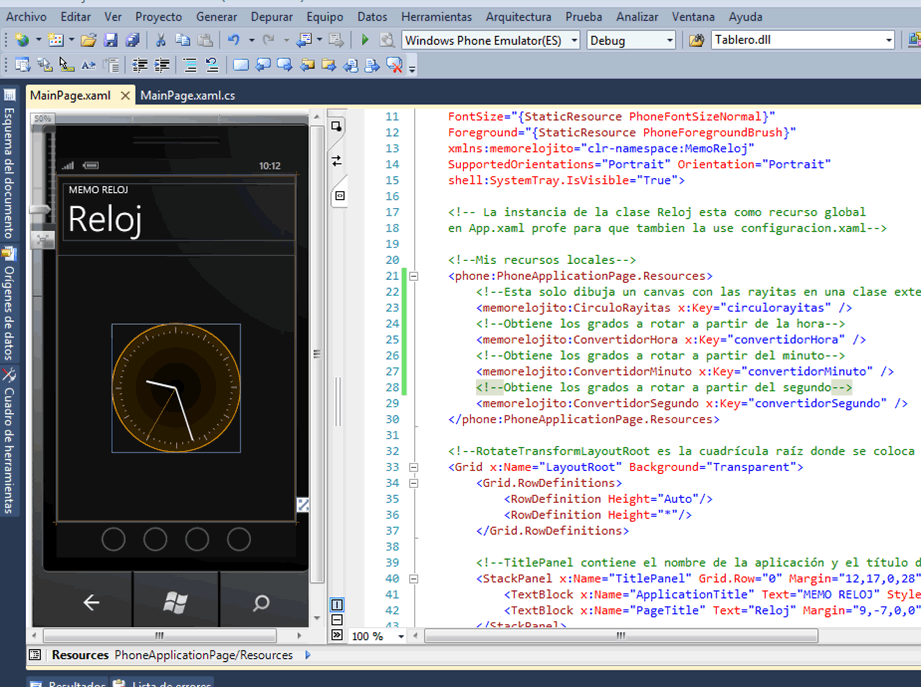Click the designer zoom slider handle

pyautogui.click(x=40, y=209)
